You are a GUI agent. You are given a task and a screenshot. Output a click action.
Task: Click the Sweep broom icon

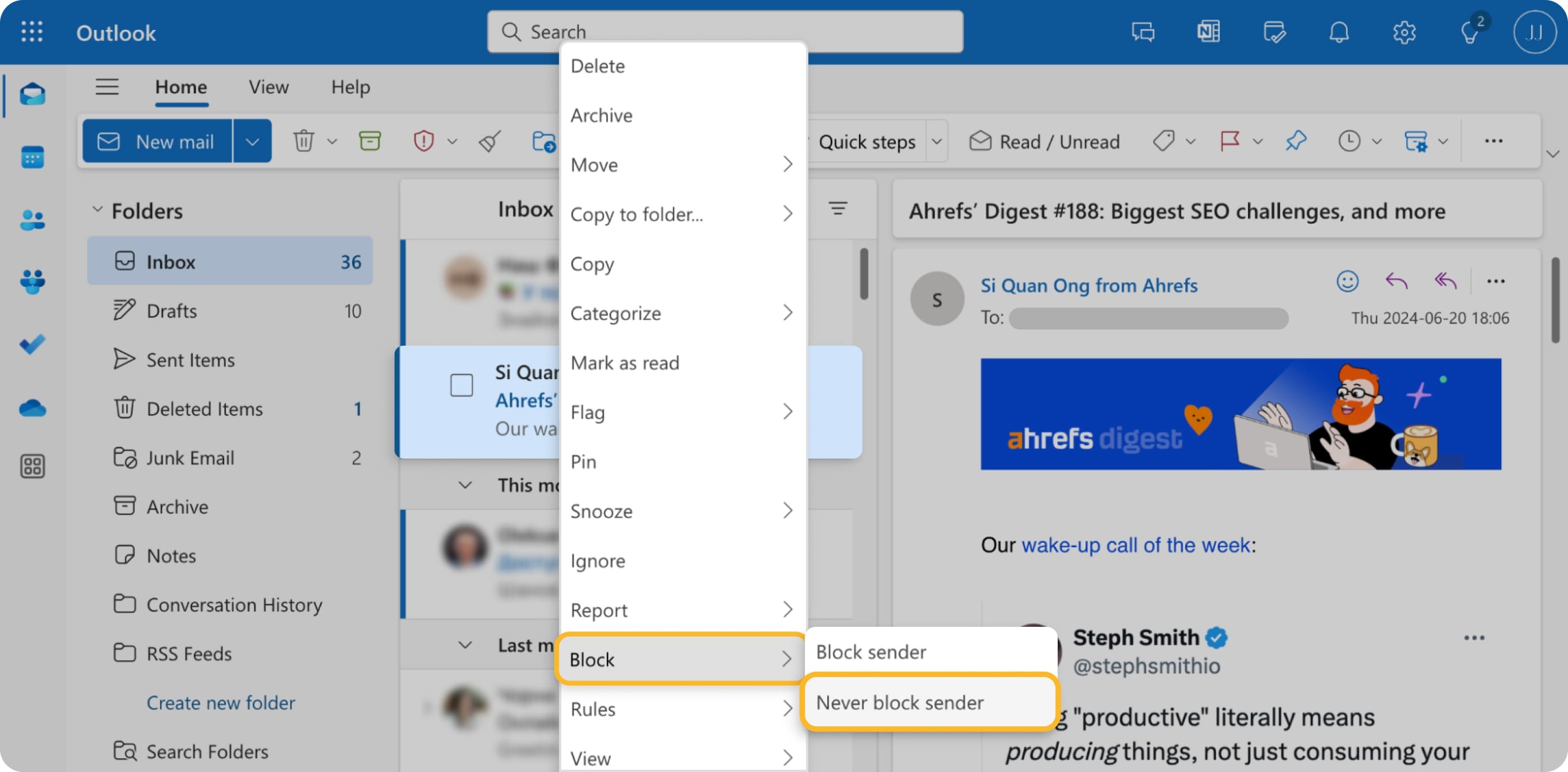[x=490, y=141]
